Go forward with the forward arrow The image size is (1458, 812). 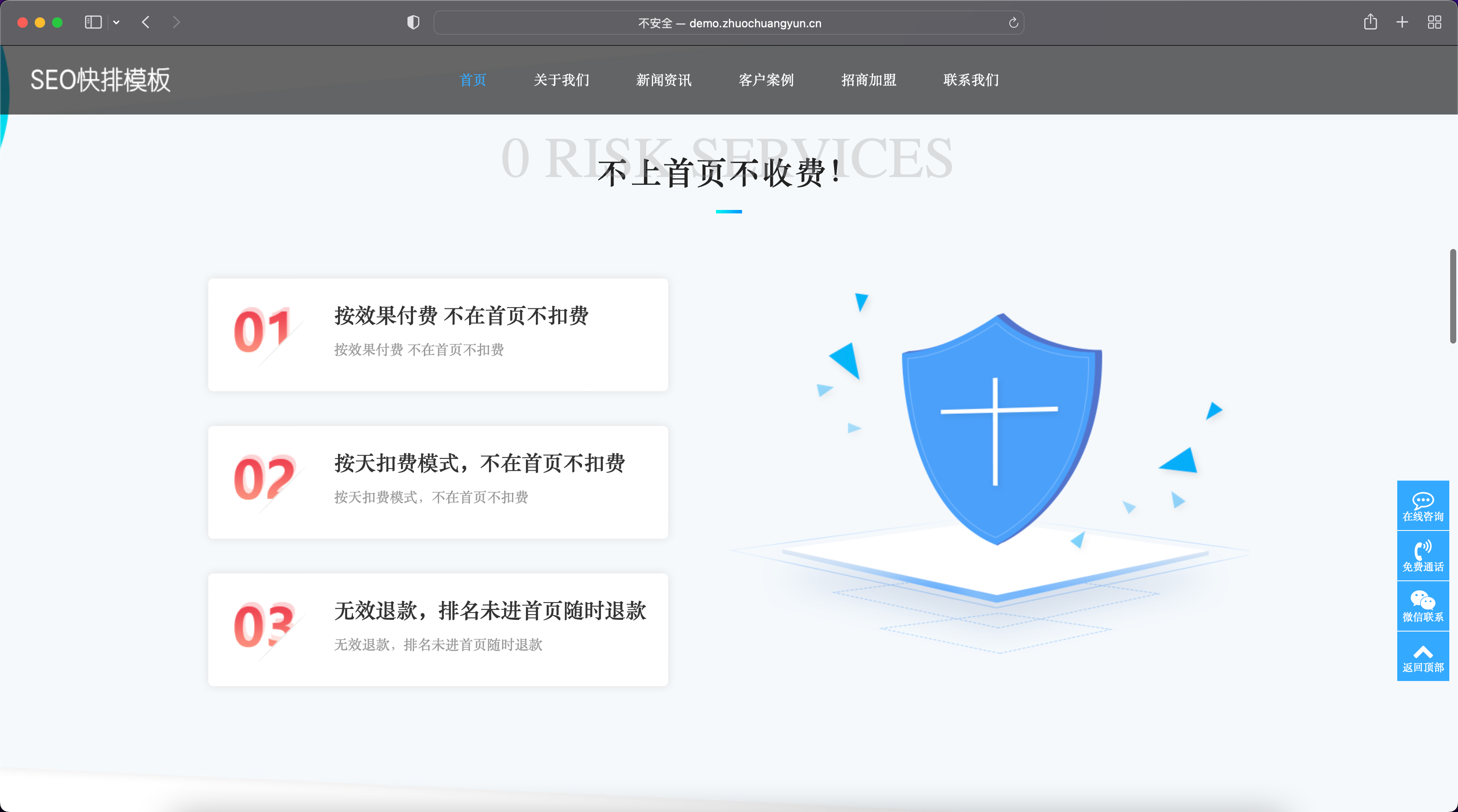pyautogui.click(x=177, y=23)
